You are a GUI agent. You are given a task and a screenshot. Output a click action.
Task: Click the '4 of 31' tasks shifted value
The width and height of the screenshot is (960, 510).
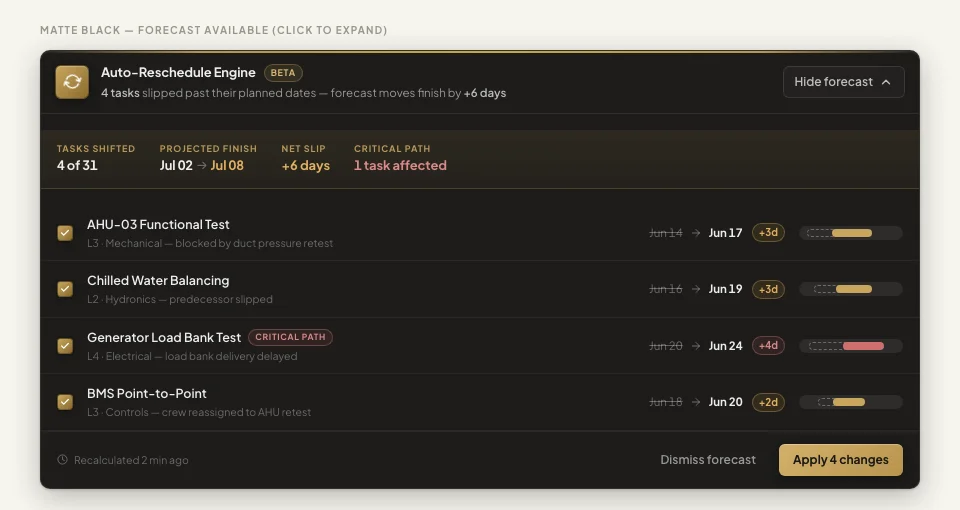pyautogui.click(x=77, y=165)
